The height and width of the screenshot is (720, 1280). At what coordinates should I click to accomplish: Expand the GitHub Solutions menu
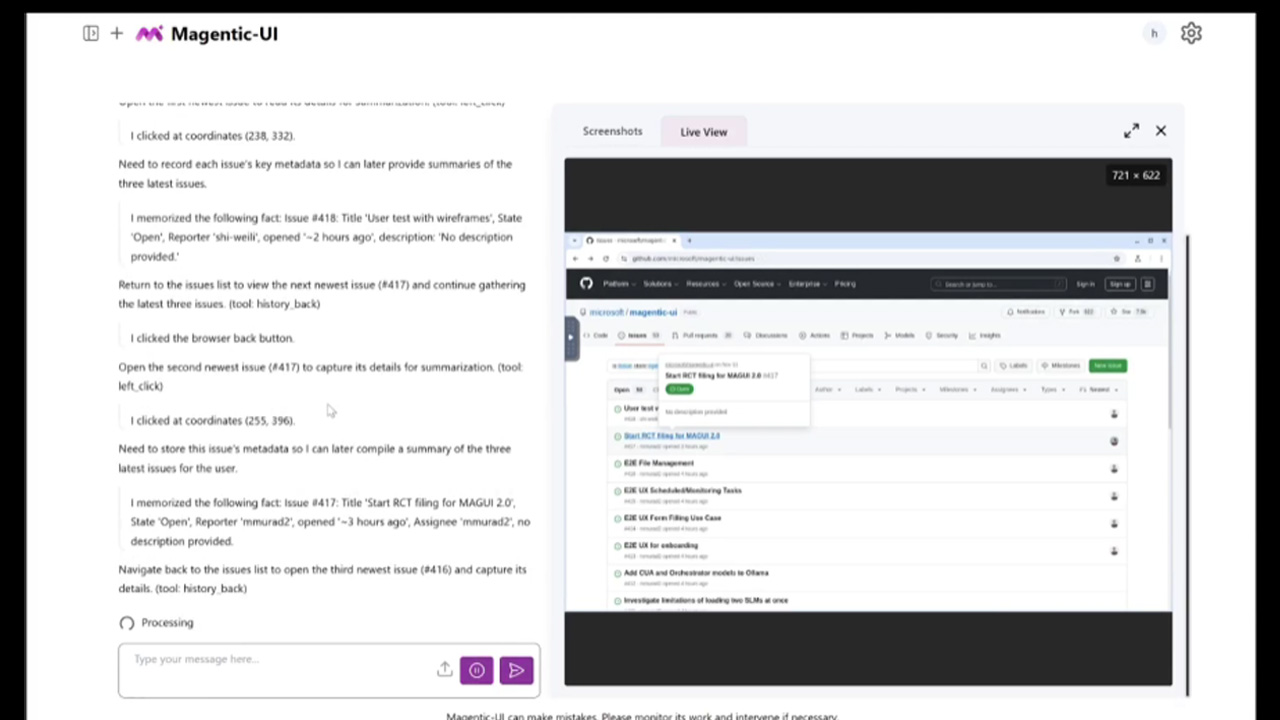click(660, 284)
